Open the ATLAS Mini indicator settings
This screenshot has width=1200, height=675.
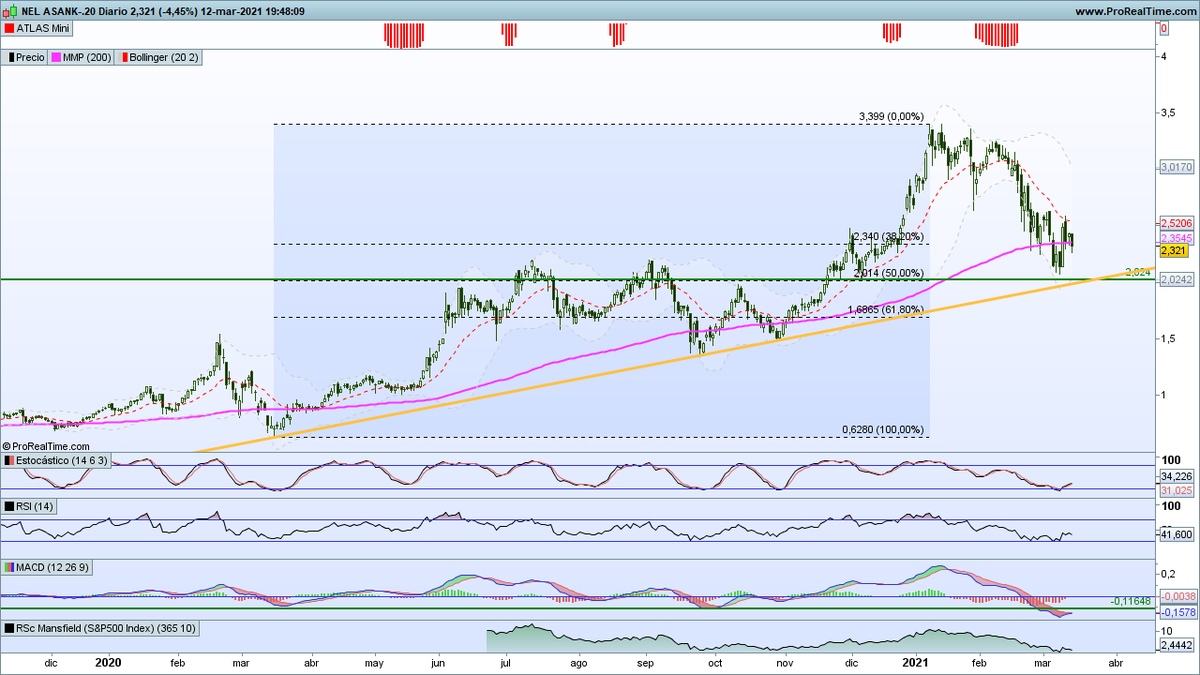tap(36, 30)
